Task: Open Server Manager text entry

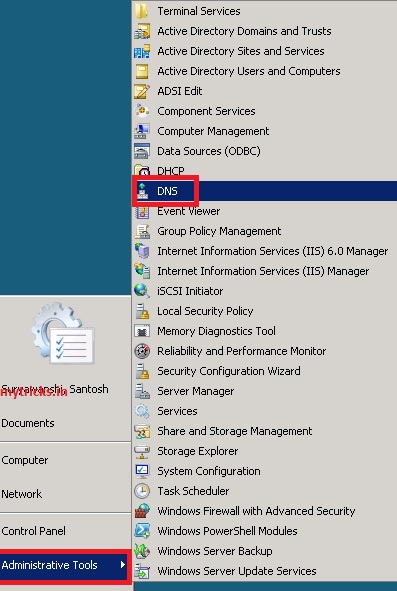Action: [x=196, y=391]
